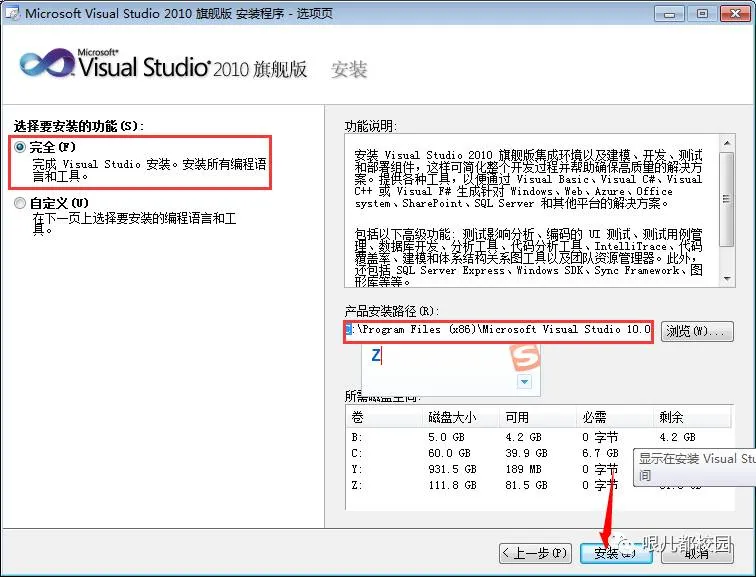Click the feature description scrollbar thumb
The image size is (756, 577).
(727, 199)
